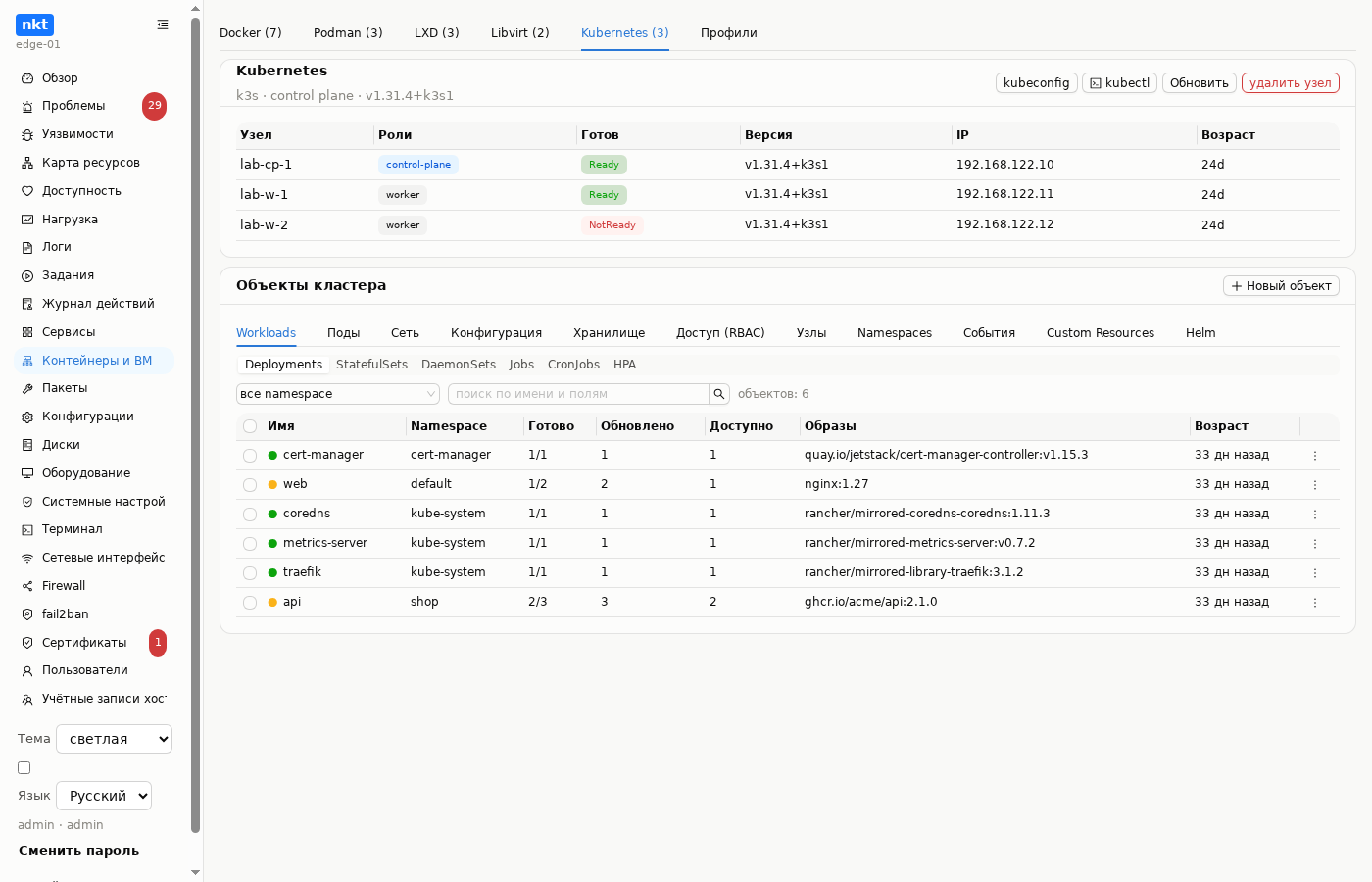The width and height of the screenshot is (1372, 882).
Task: Open Карта ресурсов sidebar icon
Action: click(x=27, y=163)
